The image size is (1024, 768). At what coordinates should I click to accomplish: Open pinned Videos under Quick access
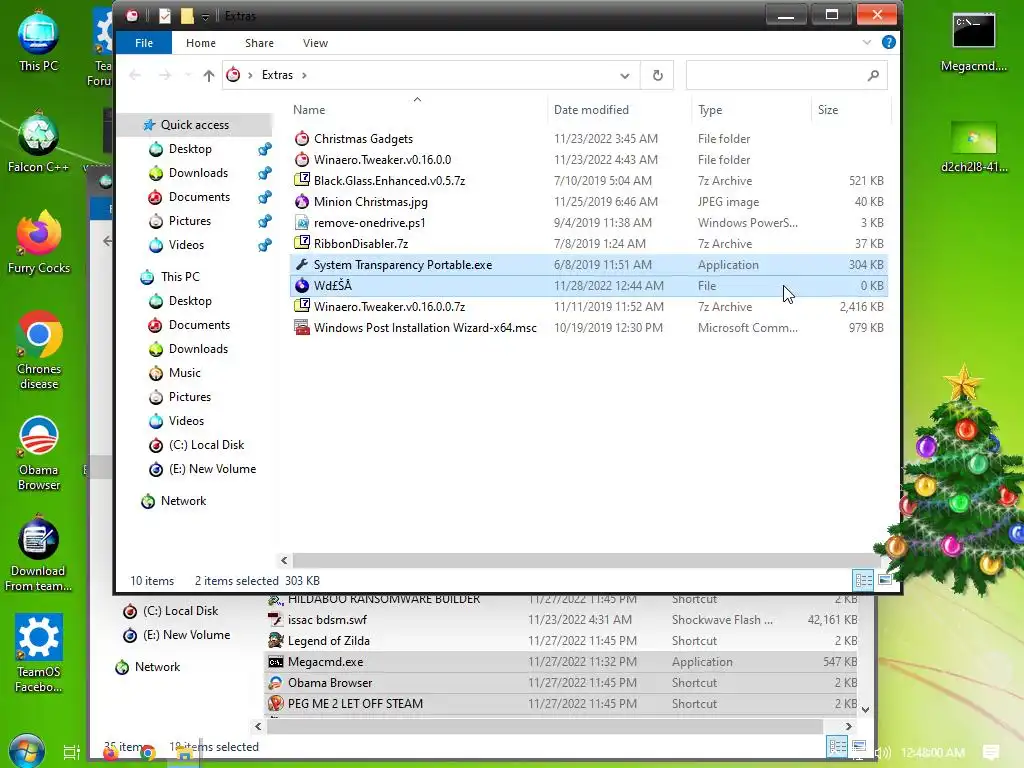(x=186, y=245)
